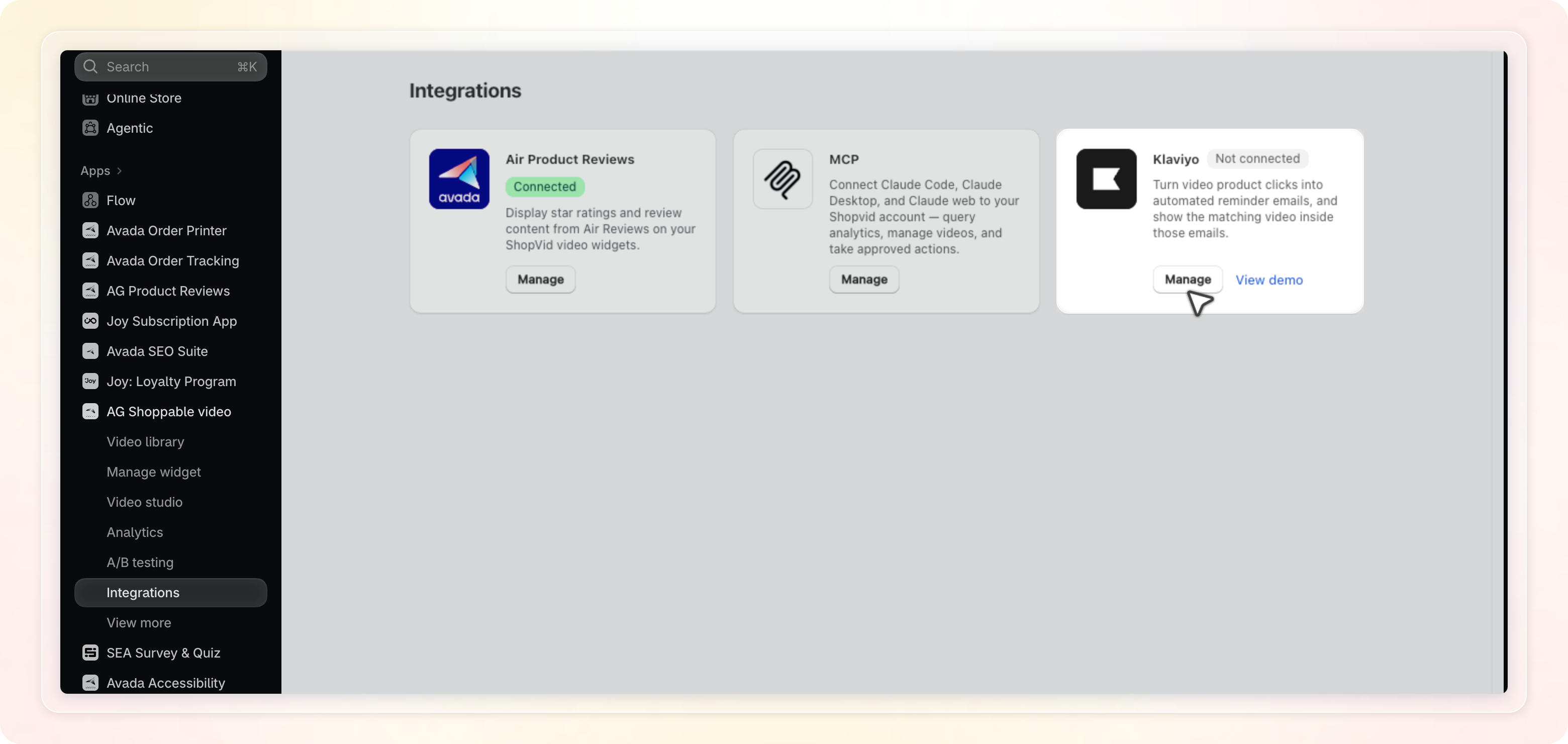The width and height of the screenshot is (1568, 744).
Task: Manage Air Product Reviews integration
Action: [x=541, y=280]
